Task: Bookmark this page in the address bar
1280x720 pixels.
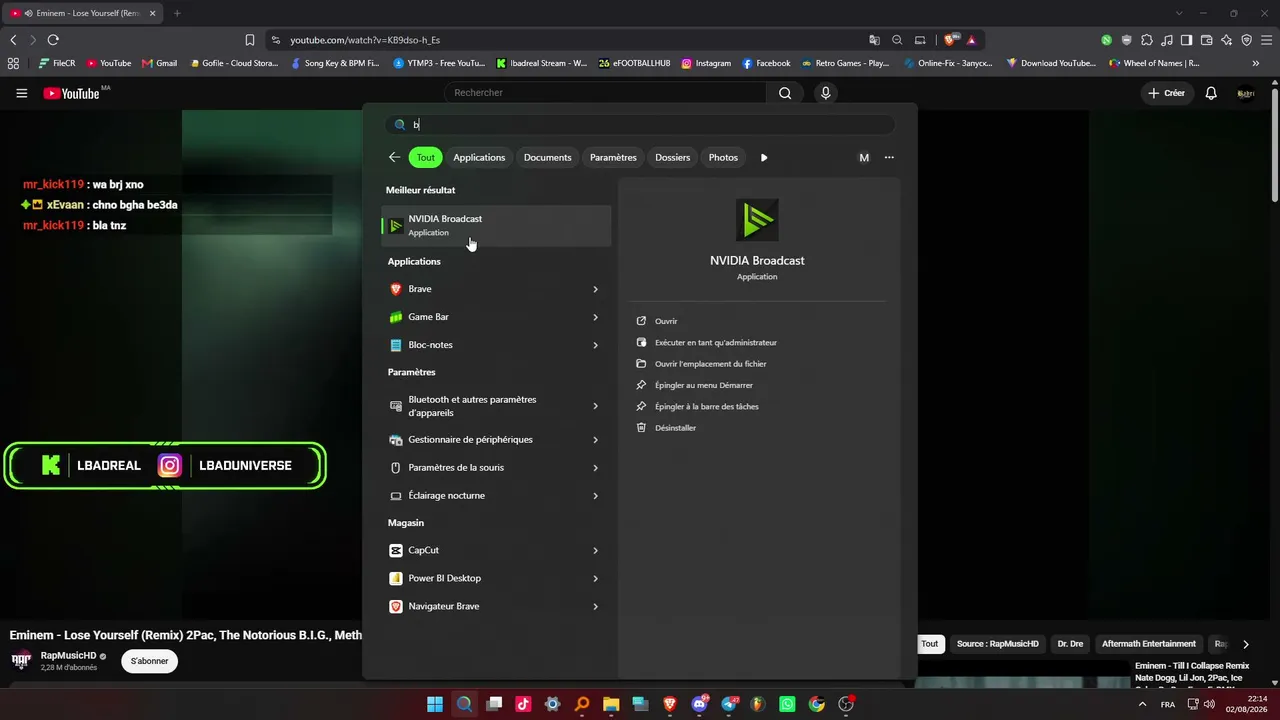Action: pyautogui.click(x=250, y=40)
